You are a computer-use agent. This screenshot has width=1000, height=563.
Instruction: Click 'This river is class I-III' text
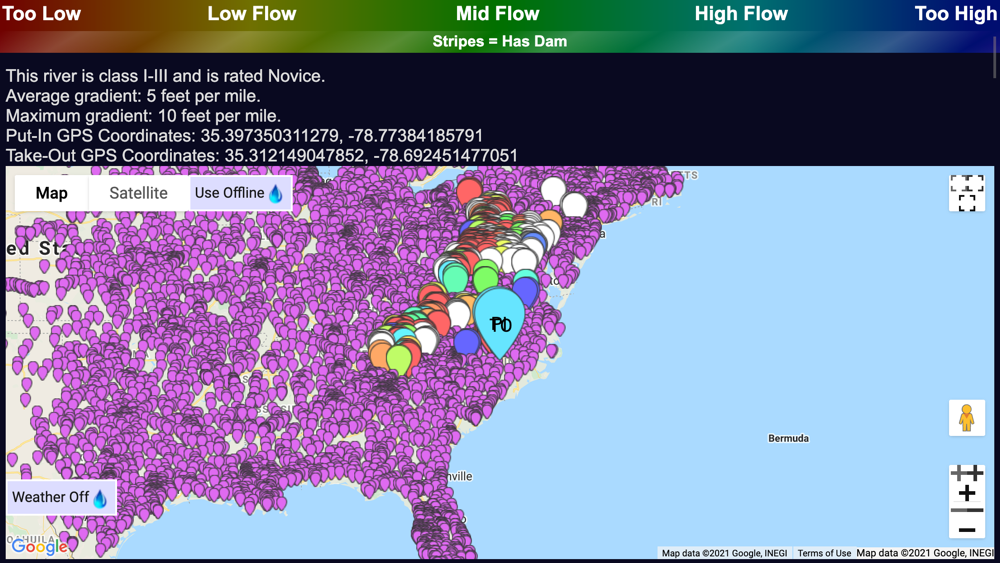pyautogui.click(x=165, y=76)
